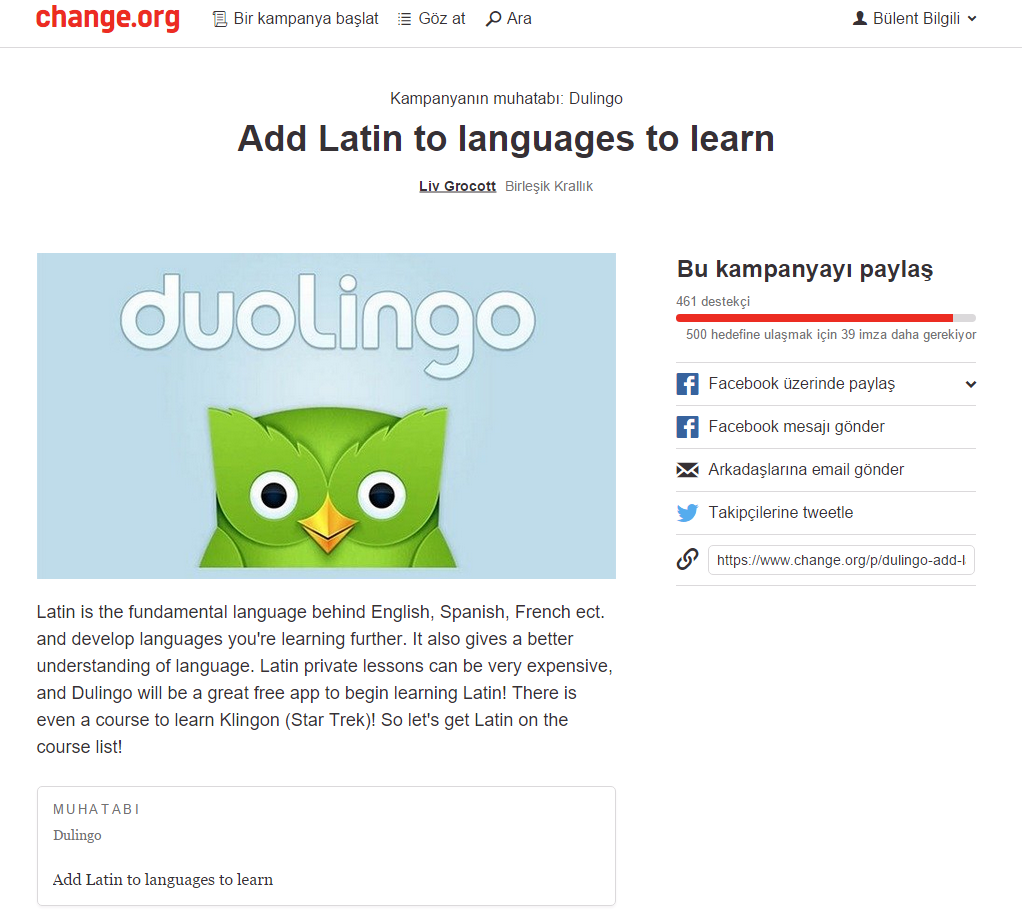This screenshot has width=1022, height=924.
Task: Open the Bülent Bilgili account dropdown
Action: point(915,18)
